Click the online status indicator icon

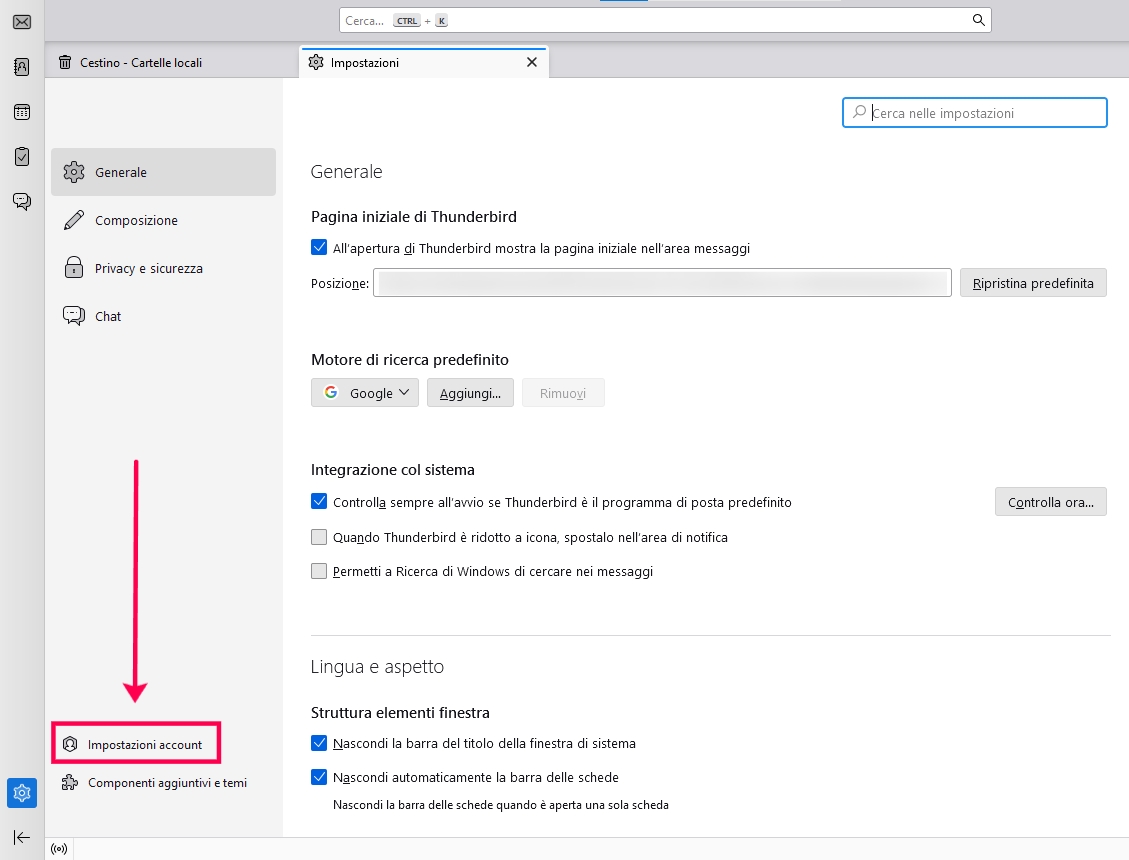(59, 849)
